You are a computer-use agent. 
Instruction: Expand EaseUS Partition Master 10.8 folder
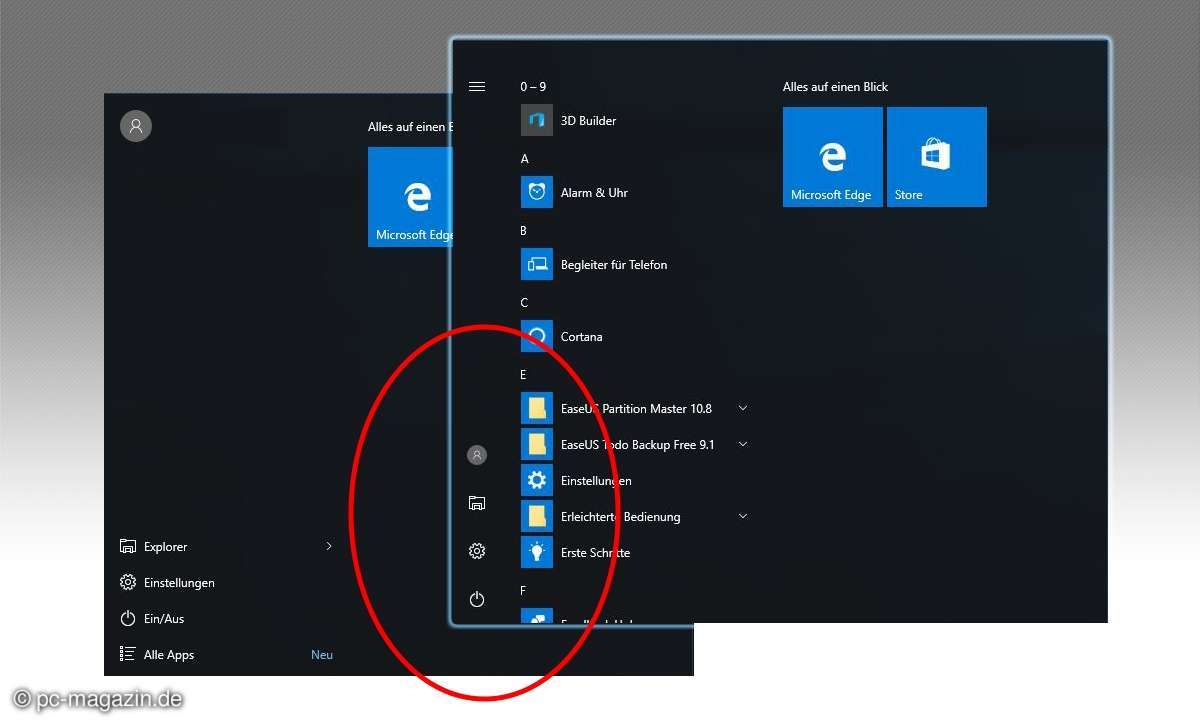(x=742, y=408)
